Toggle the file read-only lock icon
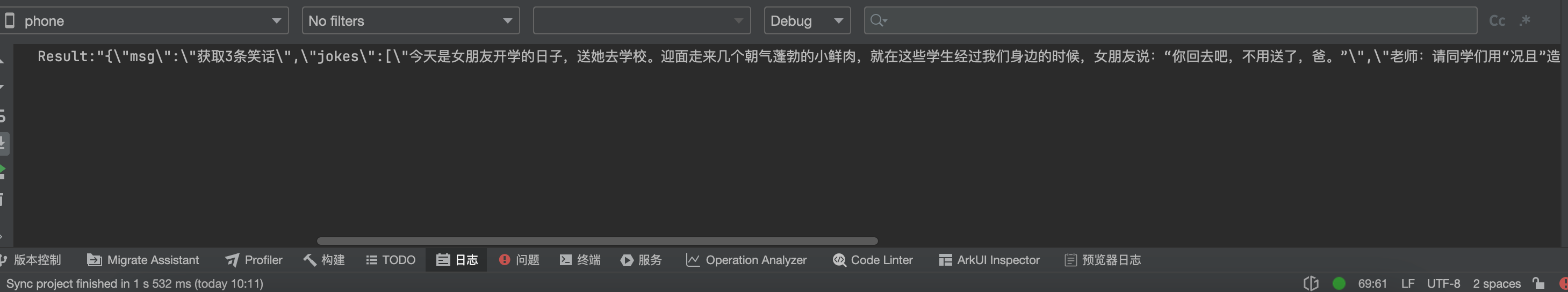Viewport: 1568px width, 292px height. (1538, 283)
